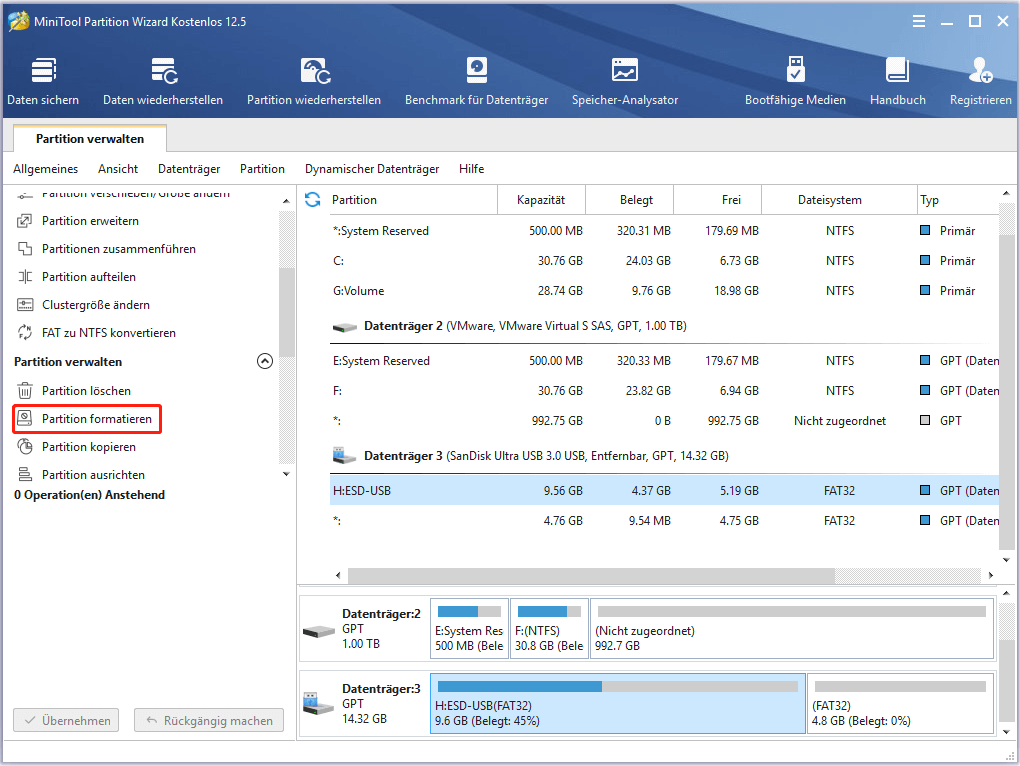Open the Daten sichern tool
Viewport: 1020px width, 766px height.
pyautogui.click(x=43, y=81)
